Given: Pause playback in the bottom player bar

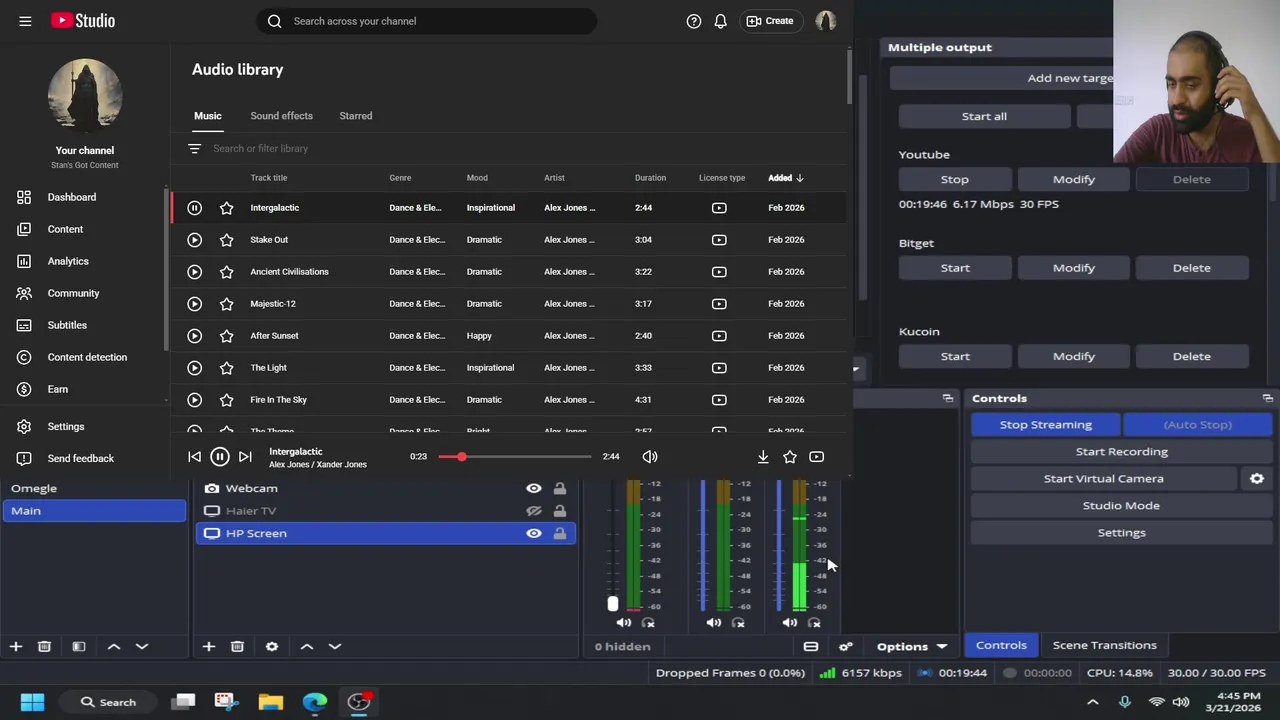Looking at the screenshot, I should tap(220, 457).
